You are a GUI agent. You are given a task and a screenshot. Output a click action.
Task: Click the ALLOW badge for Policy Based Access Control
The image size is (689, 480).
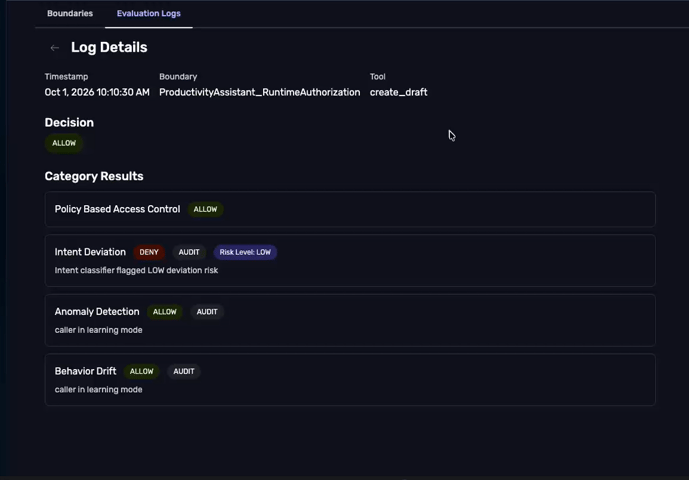[205, 209]
